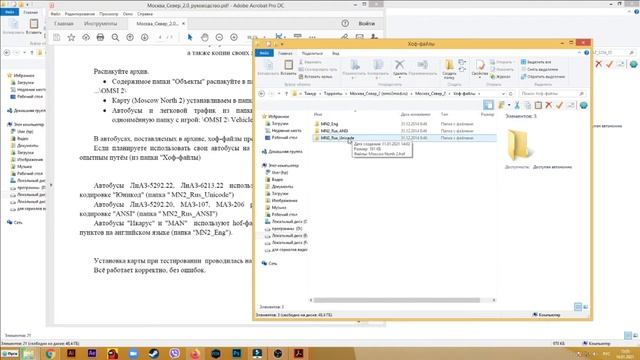Screen dimensions: 640x360
Task: Open the address bar history dropdown arrow
Action: (503, 94)
